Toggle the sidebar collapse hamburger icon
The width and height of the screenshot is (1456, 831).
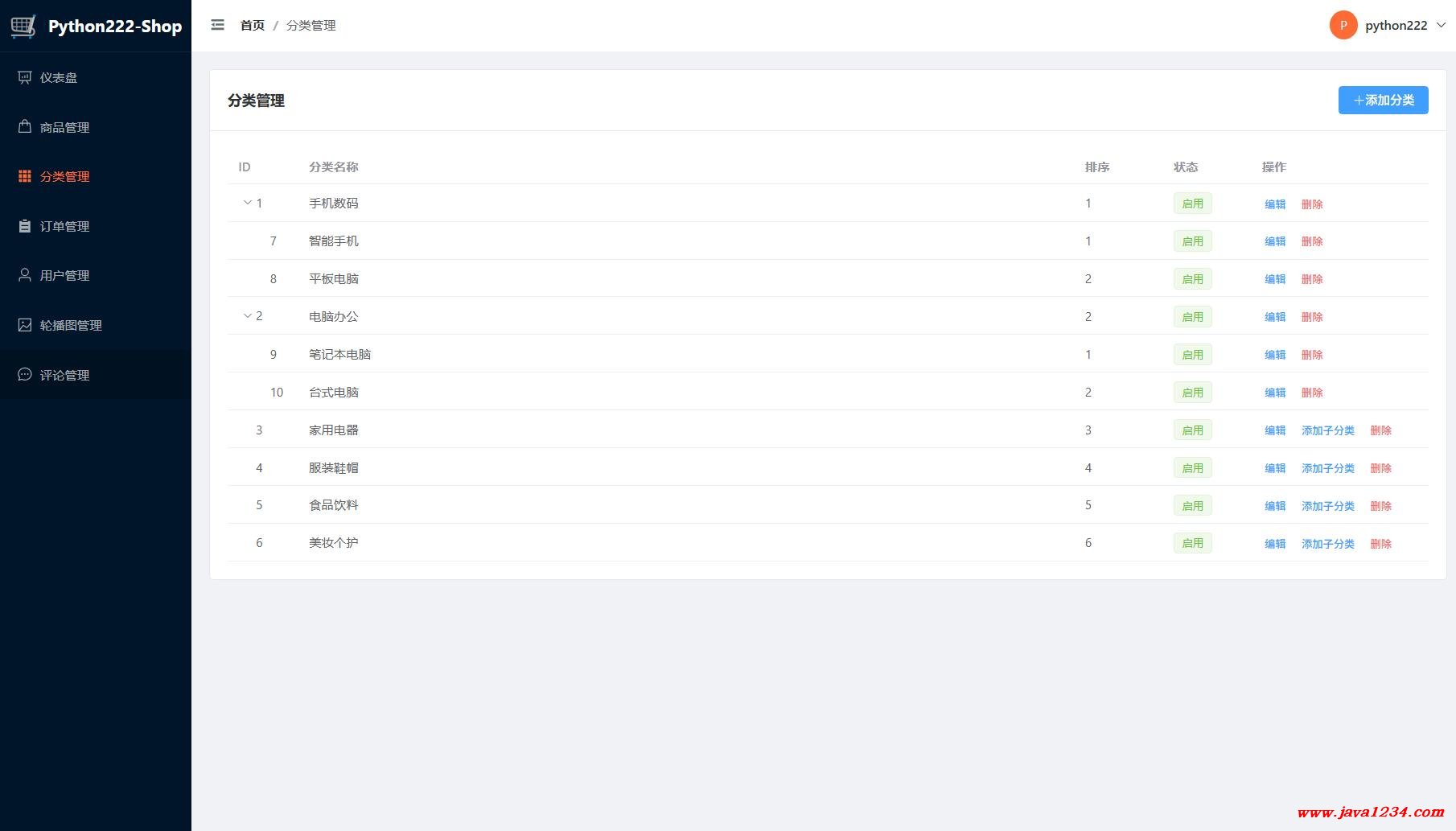pyautogui.click(x=217, y=25)
